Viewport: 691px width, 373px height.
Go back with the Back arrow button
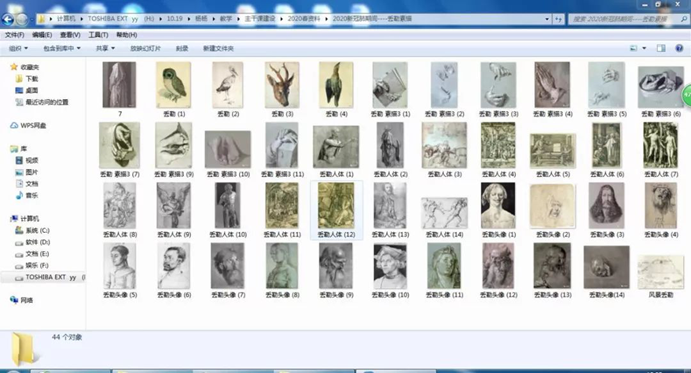[7, 19]
